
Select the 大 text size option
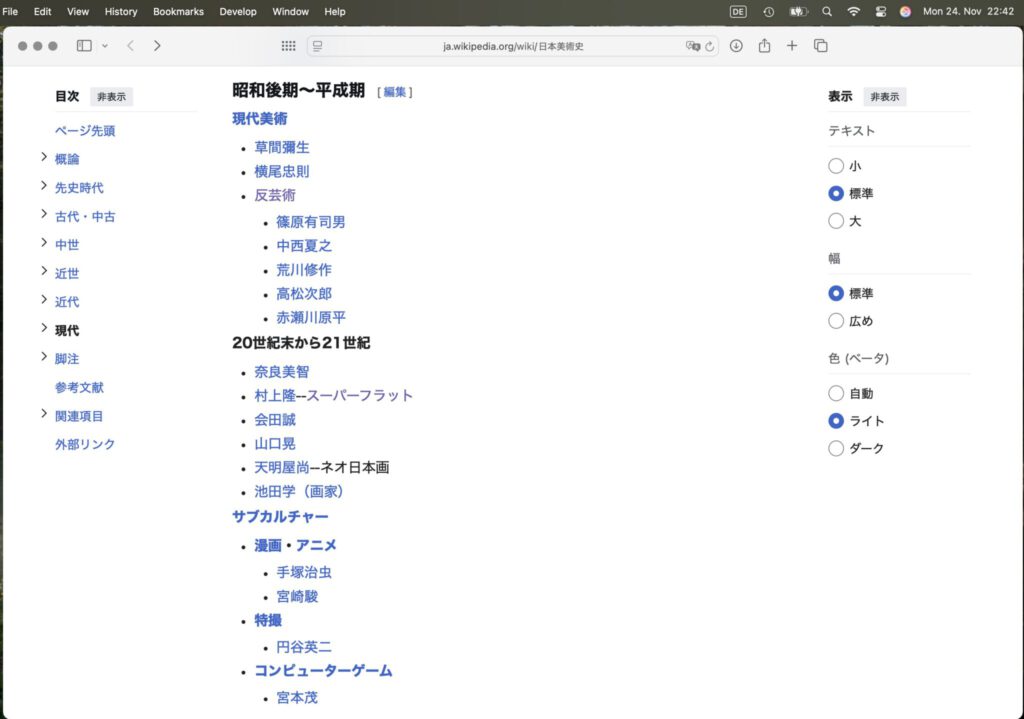pyautogui.click(x=836, y=221)
